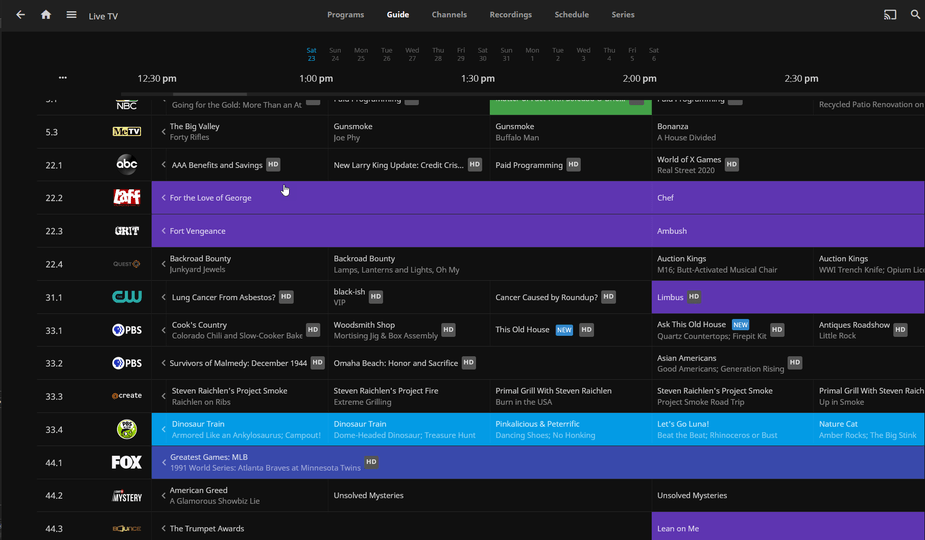925x540 pixels.
Task: Open Steven Raichlen's Project Fire
Action: click(408, 396)
